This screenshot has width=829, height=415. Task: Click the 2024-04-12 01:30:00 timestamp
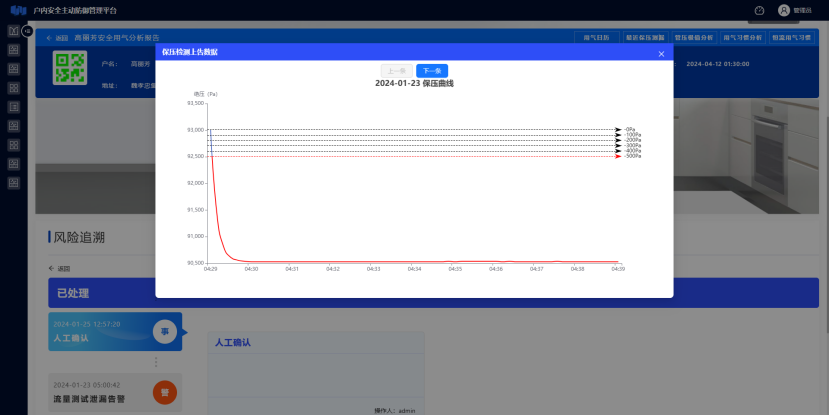point(717,64)
